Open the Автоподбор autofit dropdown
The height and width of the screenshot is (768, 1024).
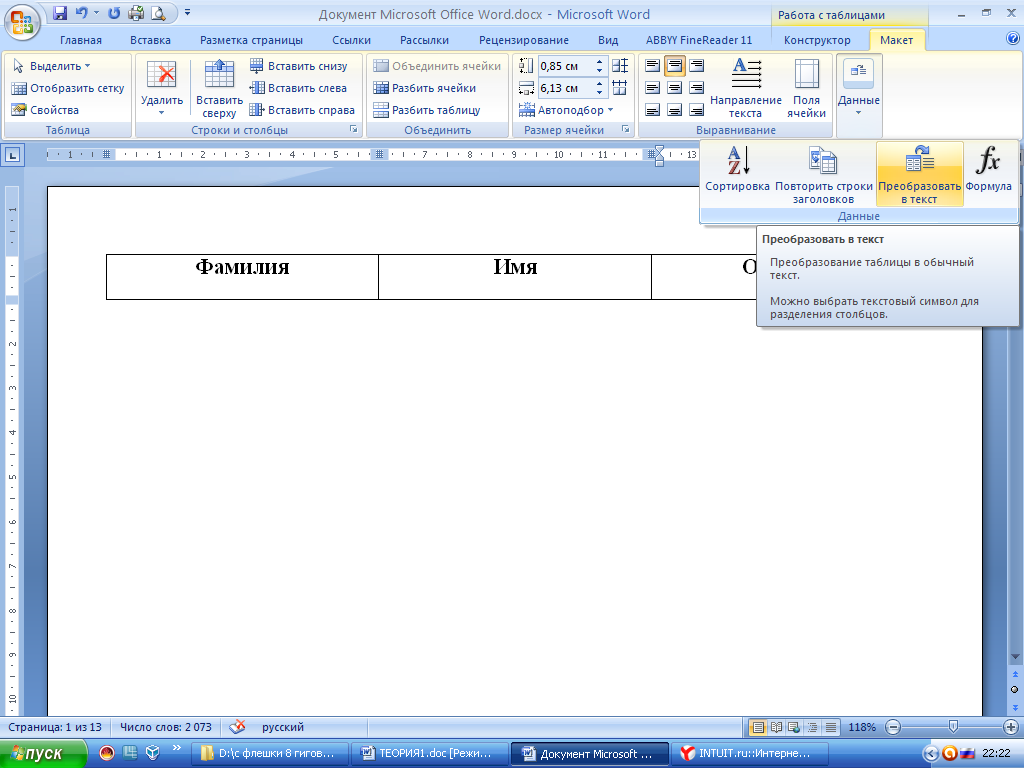click(566, 110)
